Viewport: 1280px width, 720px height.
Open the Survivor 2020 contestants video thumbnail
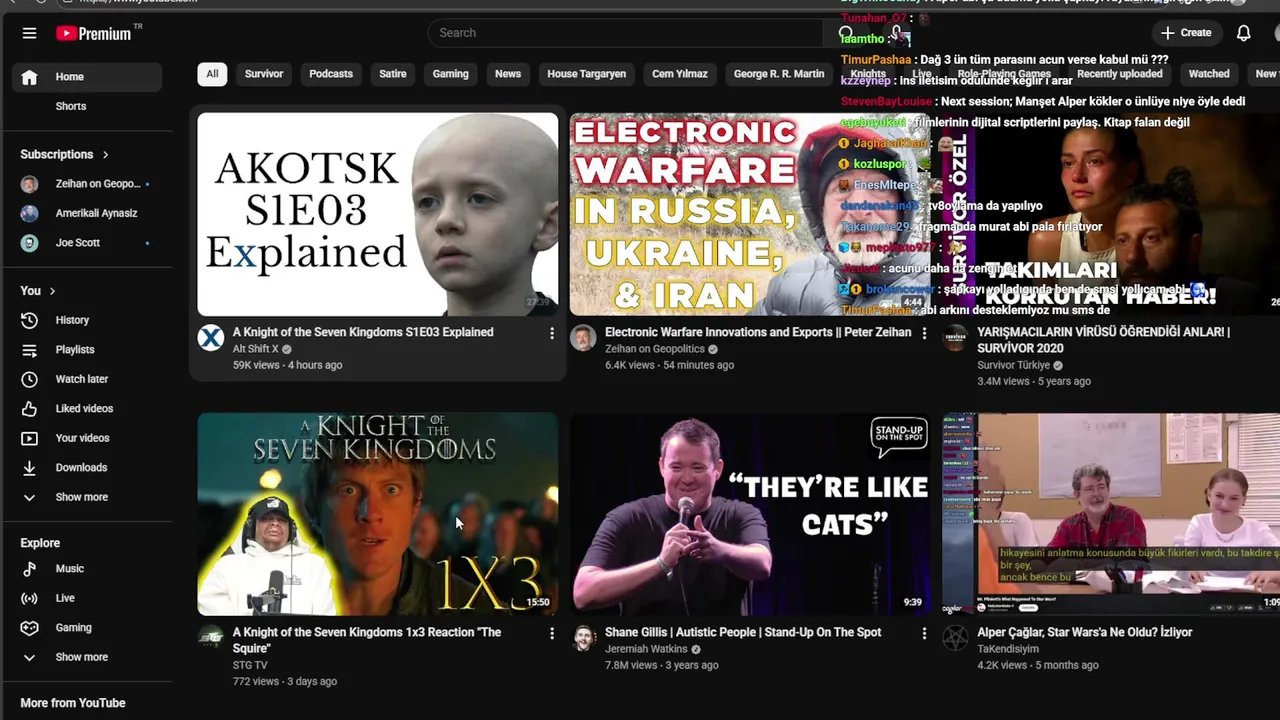tap(1111, 214)
